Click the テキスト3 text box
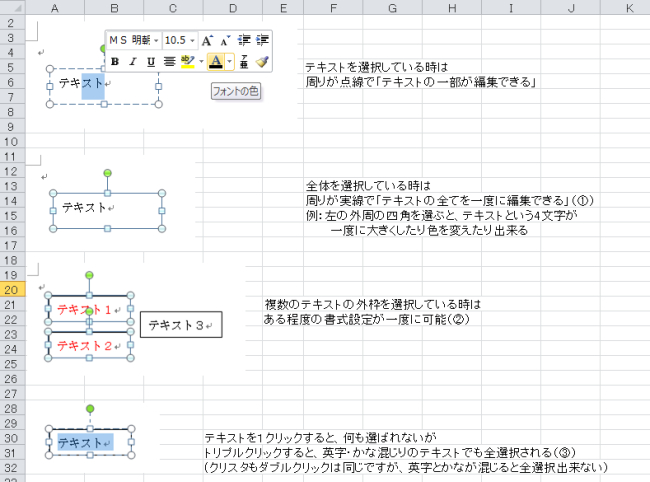The width and height of the screenshot is (650, 482). (181, 325)
